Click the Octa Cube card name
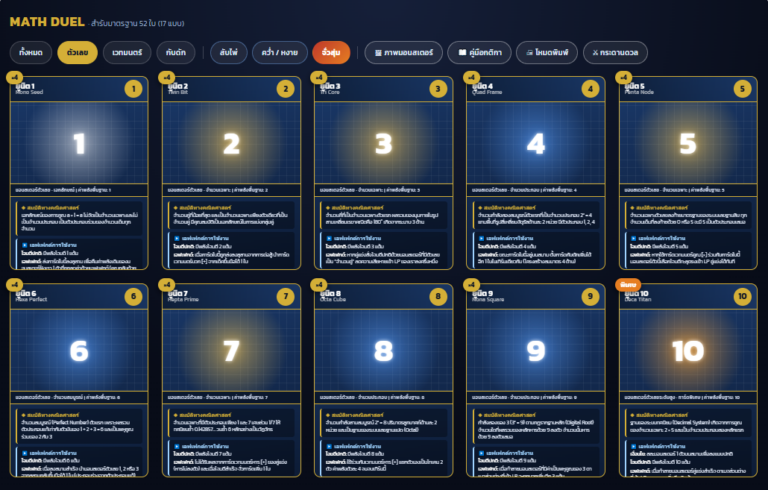768x490 pixels. pyautogui.click(x=333, y=299)
